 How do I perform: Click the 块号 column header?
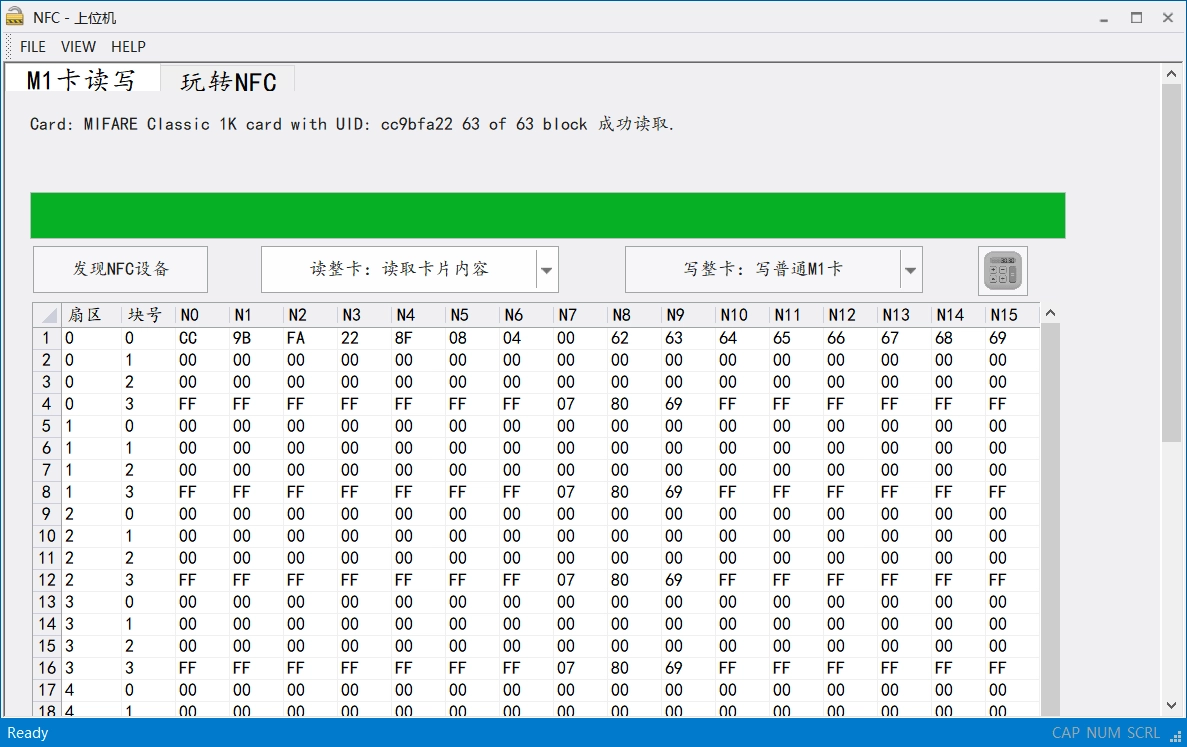(x=148, y=315)
